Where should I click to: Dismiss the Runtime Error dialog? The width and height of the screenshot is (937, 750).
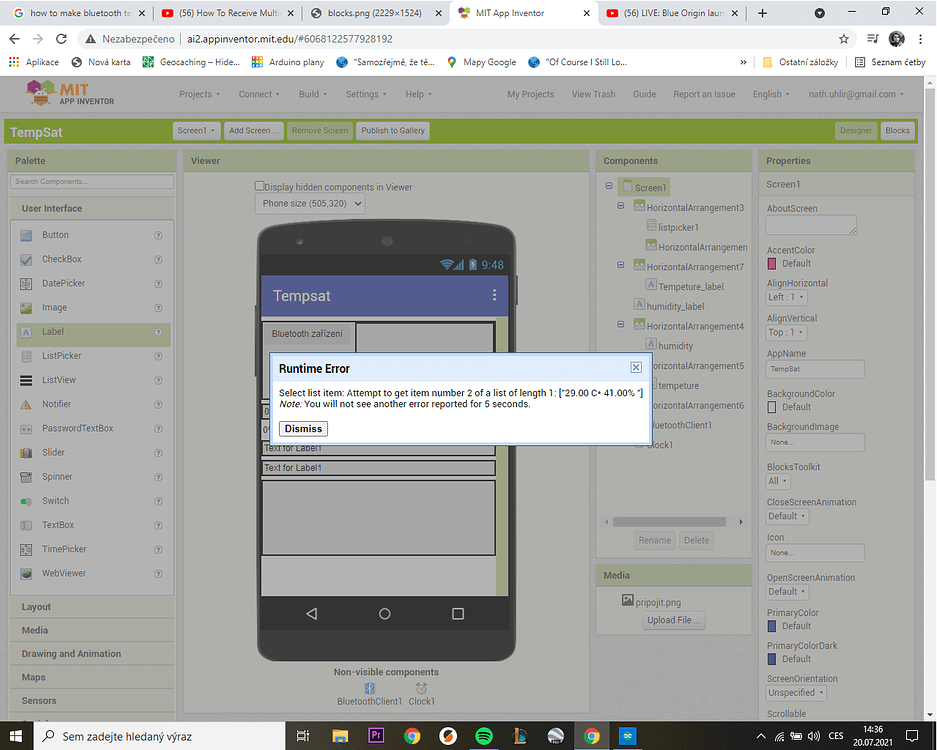point(302,428)
